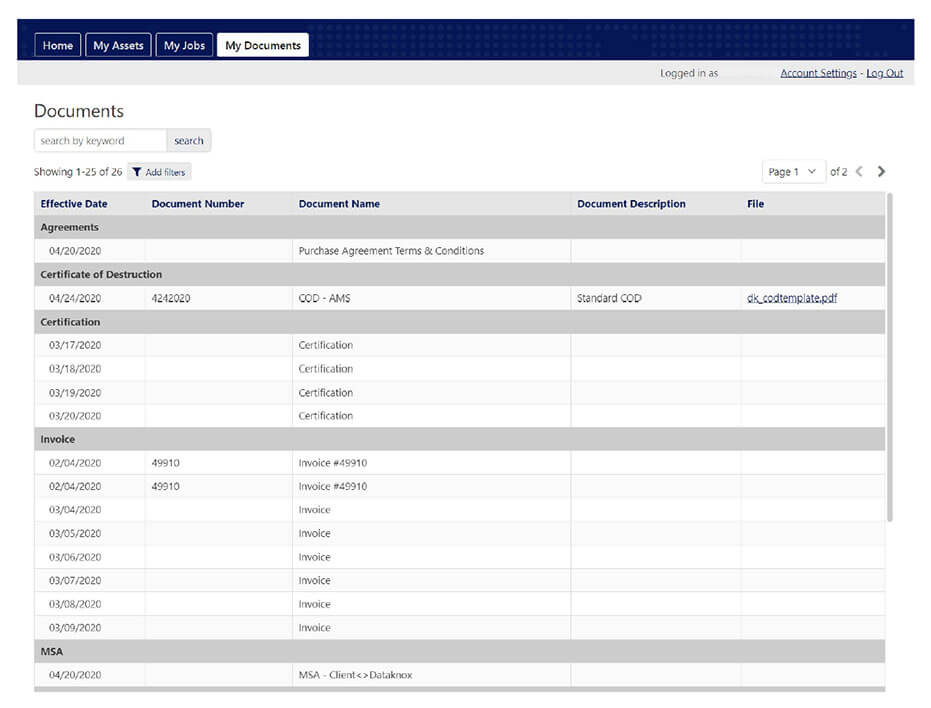This screenshot has width=931, height=708.
Task: Click document number 4242020
Action: coord(171,298)
